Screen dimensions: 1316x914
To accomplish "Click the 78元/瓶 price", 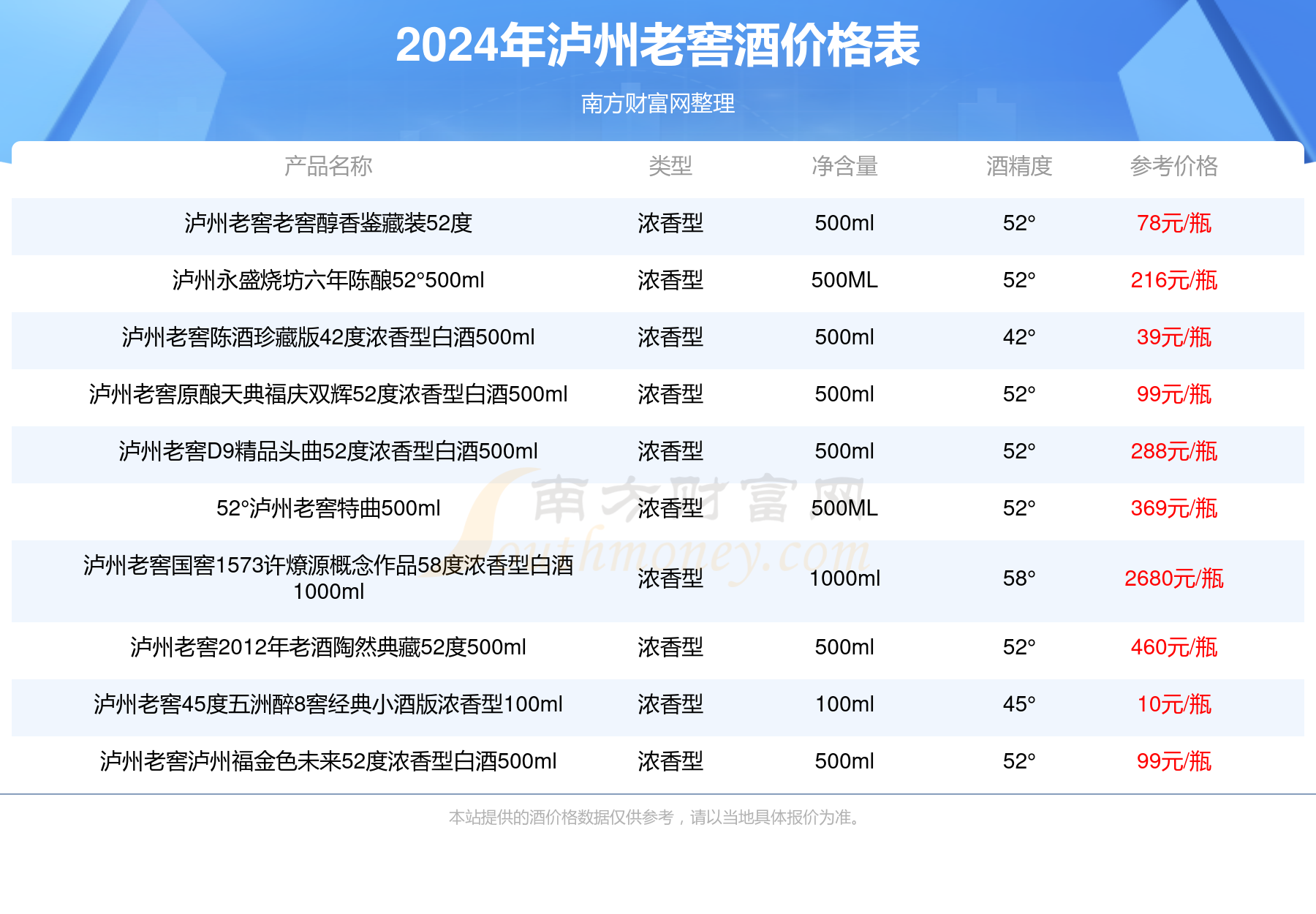I will point(1174,223).
